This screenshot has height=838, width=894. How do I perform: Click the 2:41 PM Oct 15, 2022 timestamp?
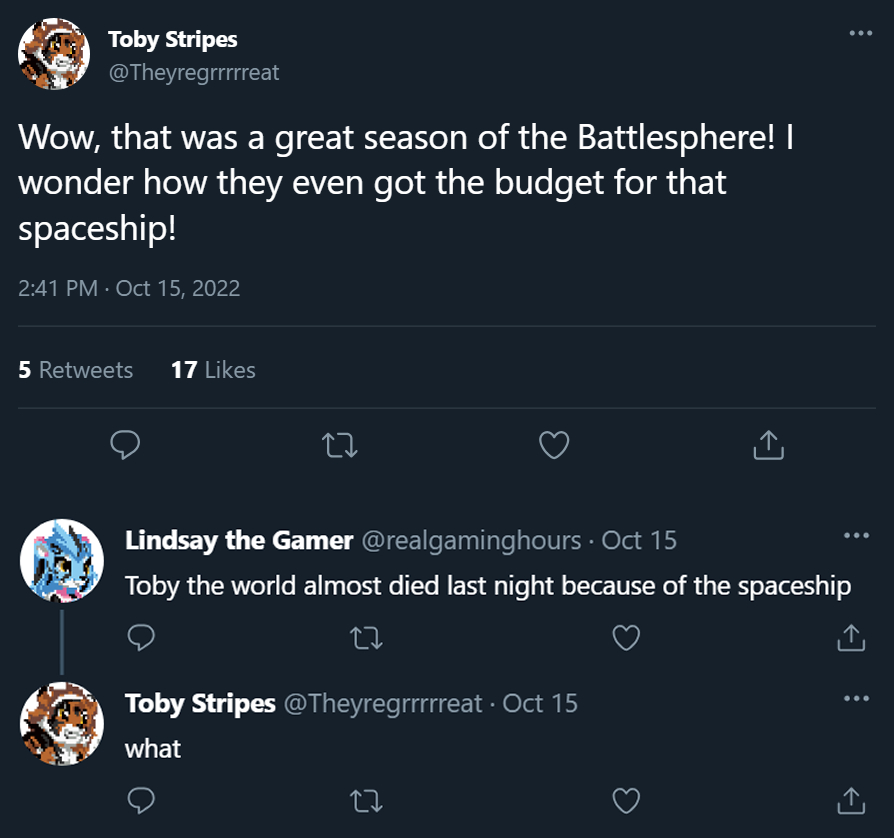coord(129,288)
